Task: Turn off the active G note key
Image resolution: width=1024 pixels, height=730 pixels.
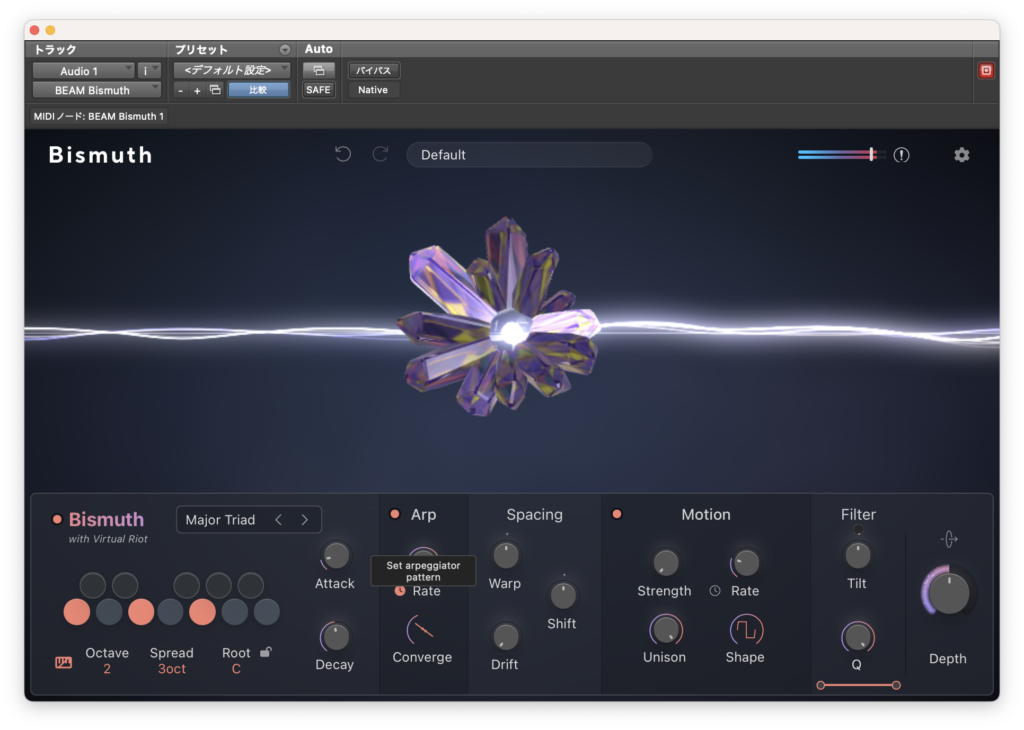Action: click(x=202, y=612)
